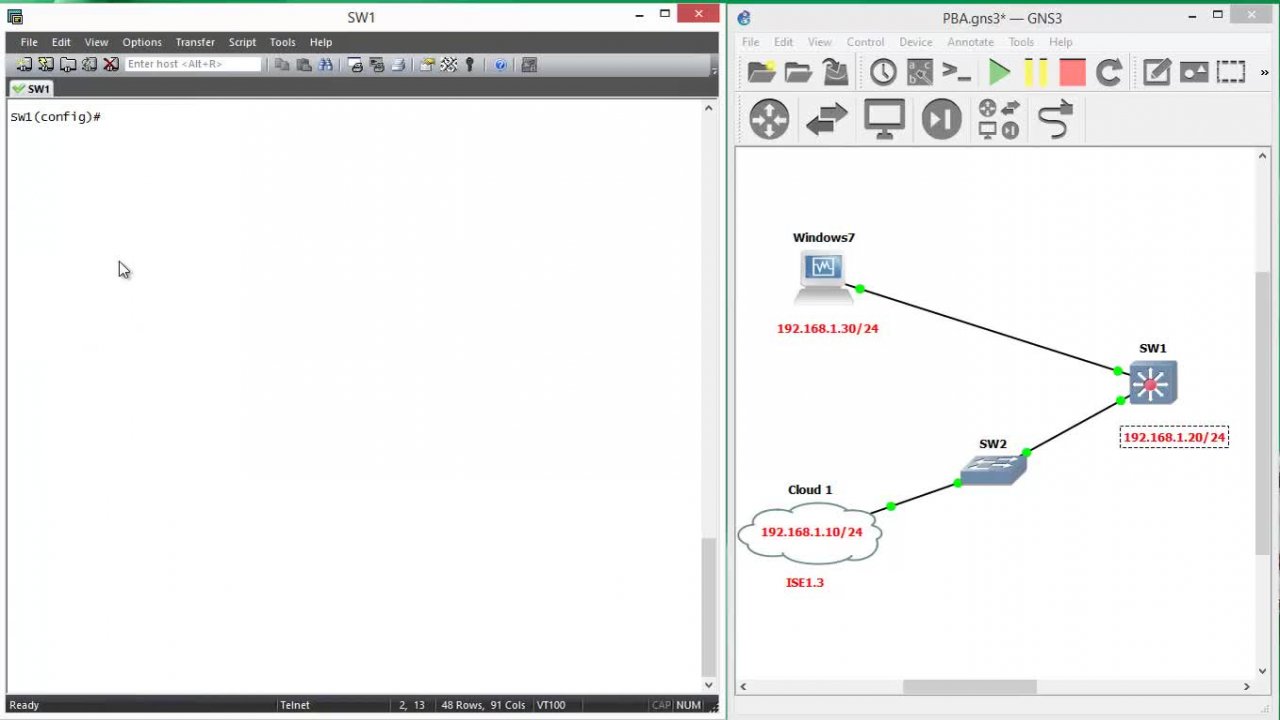Reload all devices in GNS3
The height and width of the screenshot is (720, 1280).
pyautogui.click(x=1107, y=72)
